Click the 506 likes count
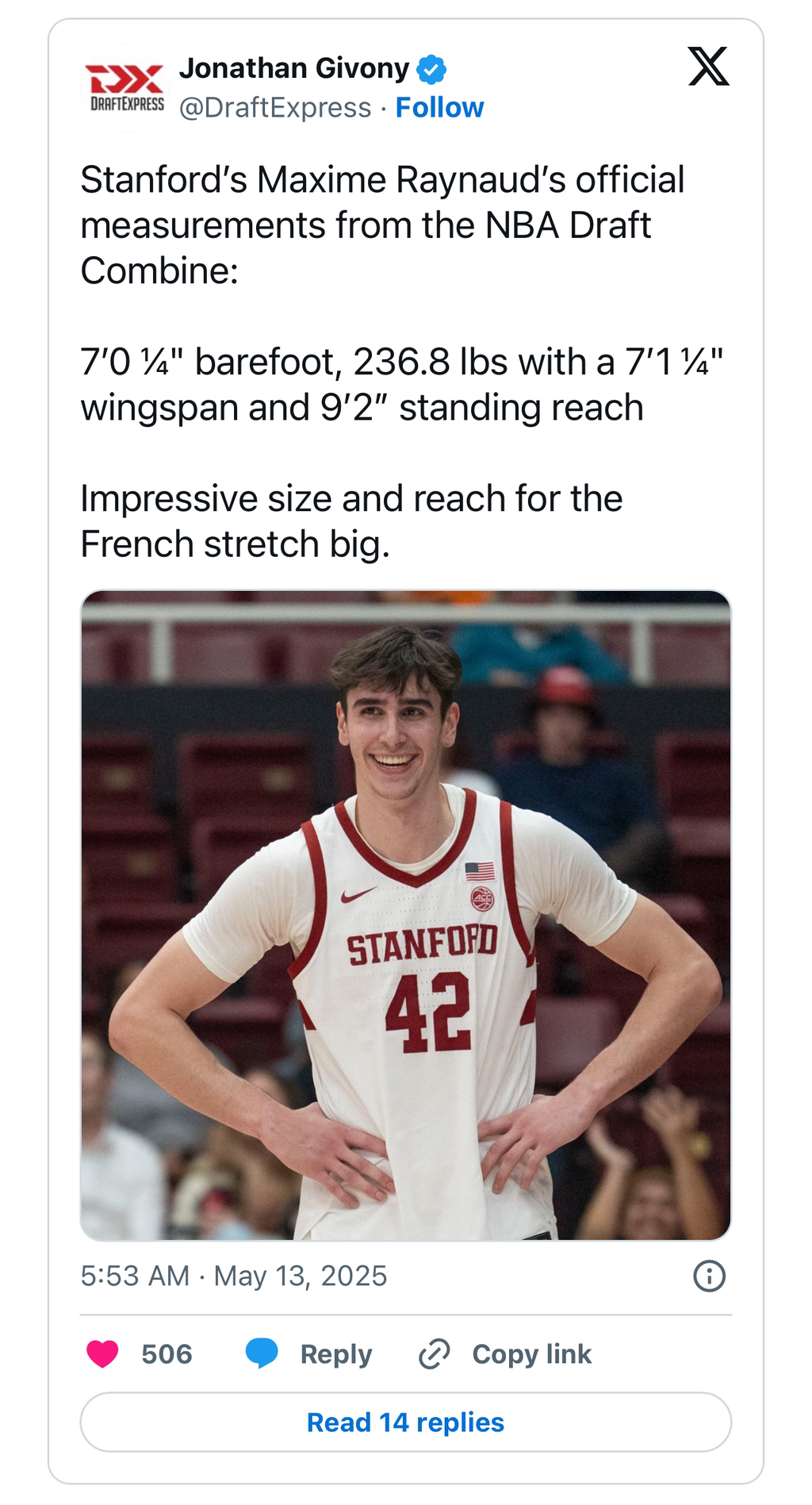 pos(167,1353)
